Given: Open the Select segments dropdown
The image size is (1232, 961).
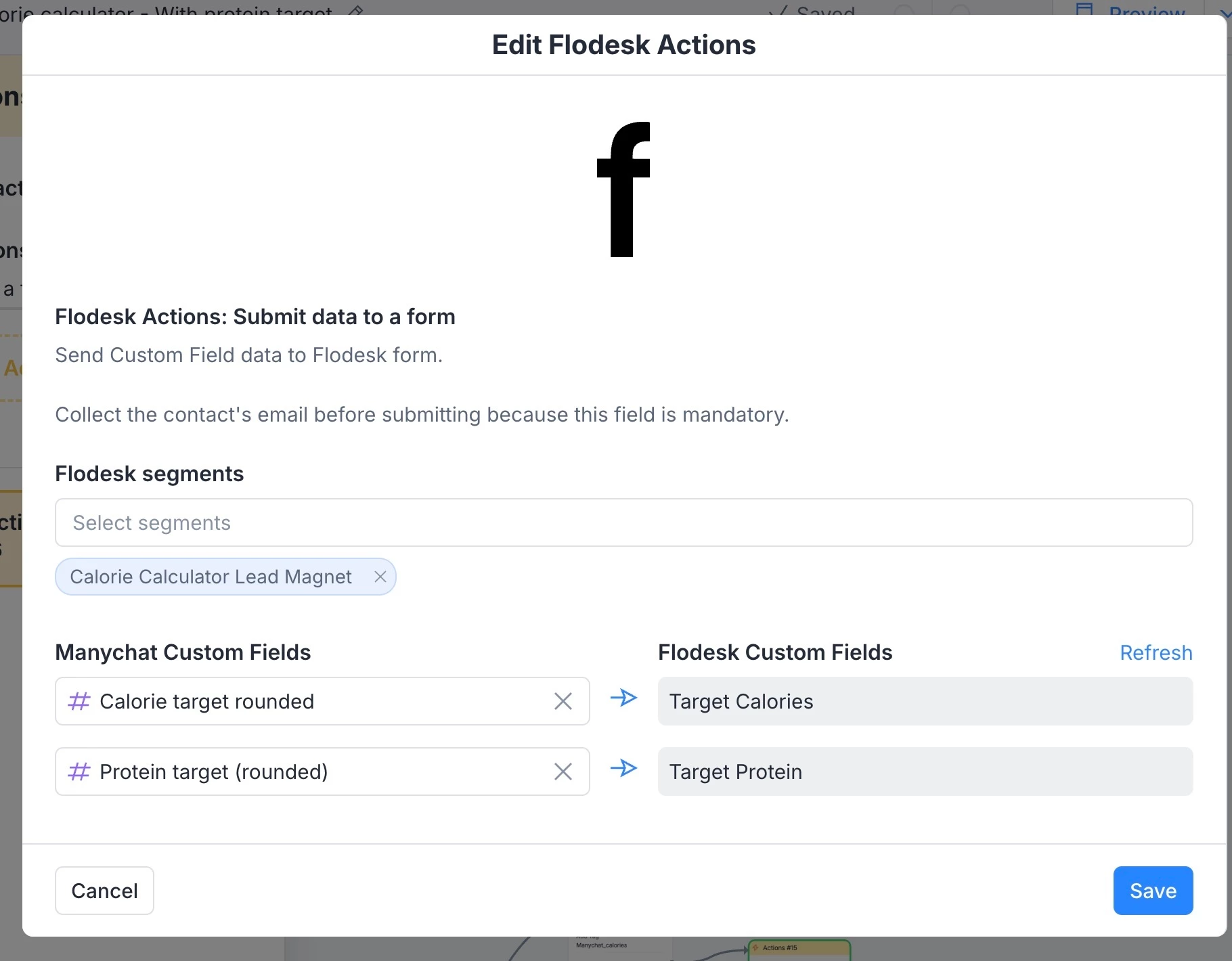Looking at the screenshot, I should pyautogui.click(x=623, y=522).
